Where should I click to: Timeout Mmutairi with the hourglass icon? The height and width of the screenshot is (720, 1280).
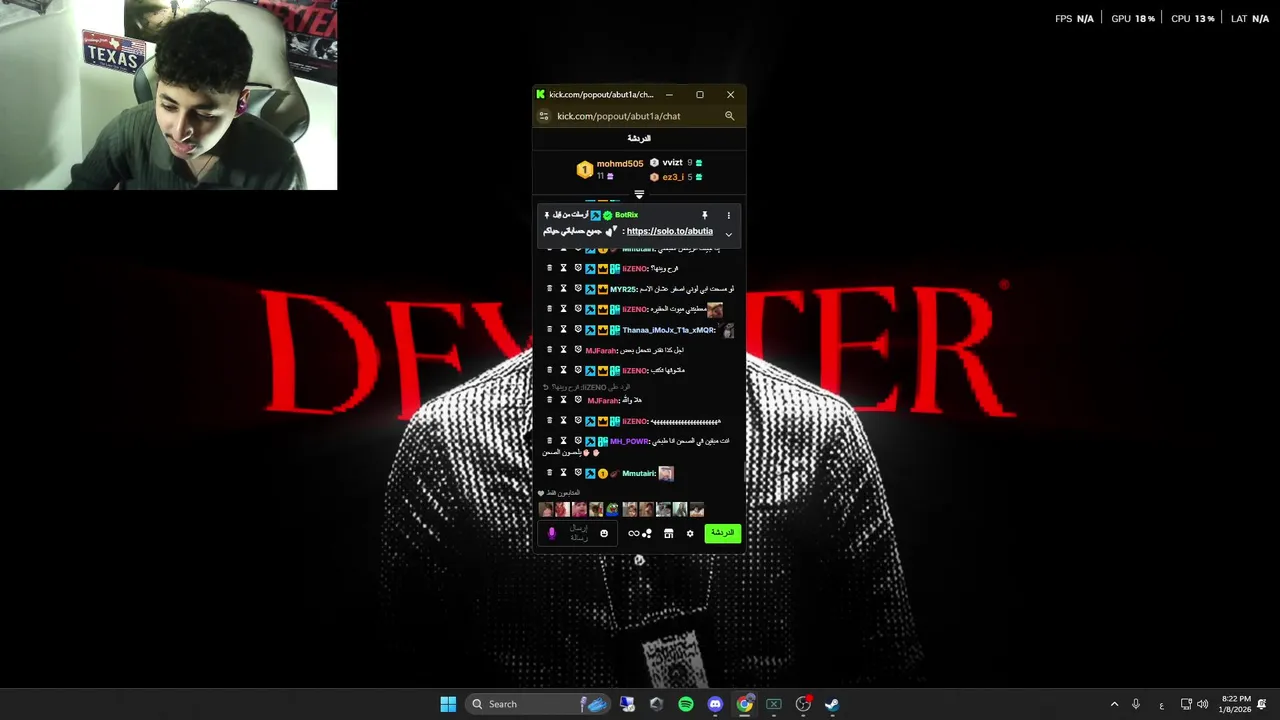click(563, 473)
